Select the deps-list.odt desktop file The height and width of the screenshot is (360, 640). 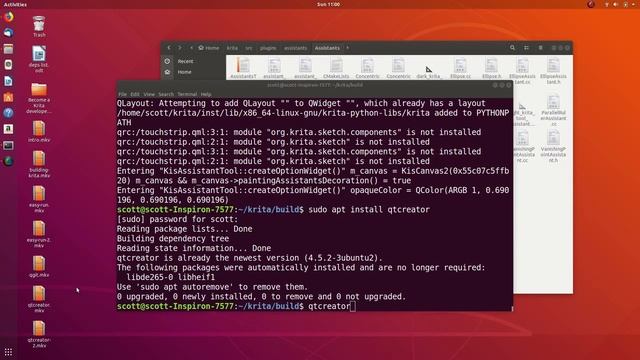[x=39, y=60]
